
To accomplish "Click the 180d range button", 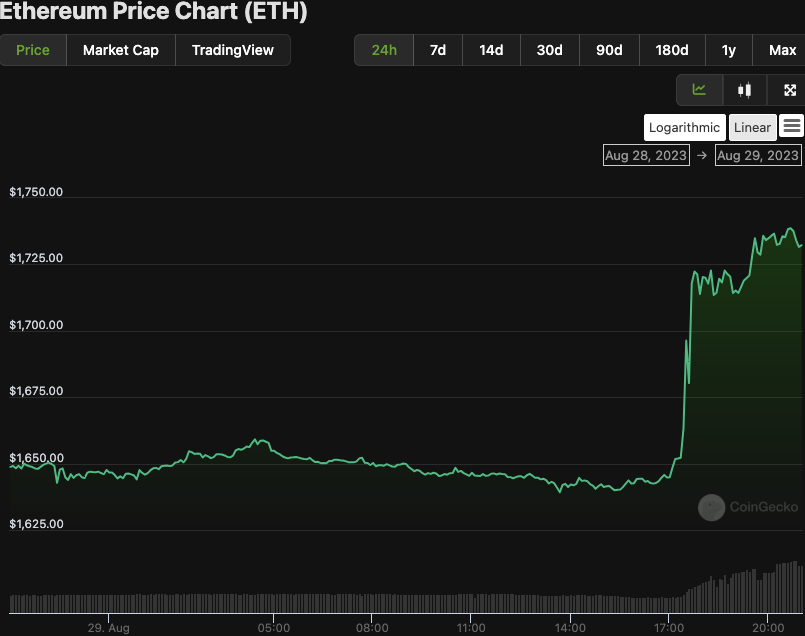I will click(x=671, y=50).
